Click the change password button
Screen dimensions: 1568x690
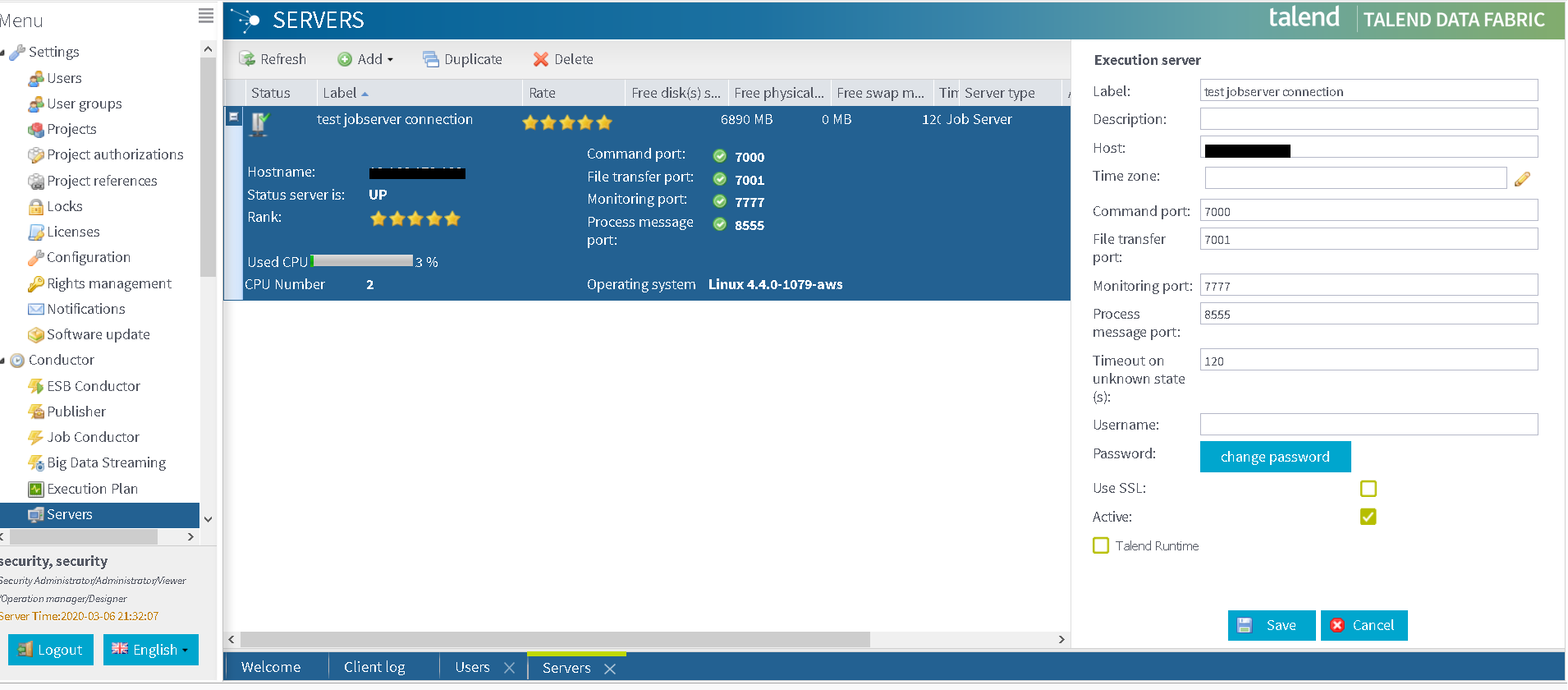point(1274,457)
